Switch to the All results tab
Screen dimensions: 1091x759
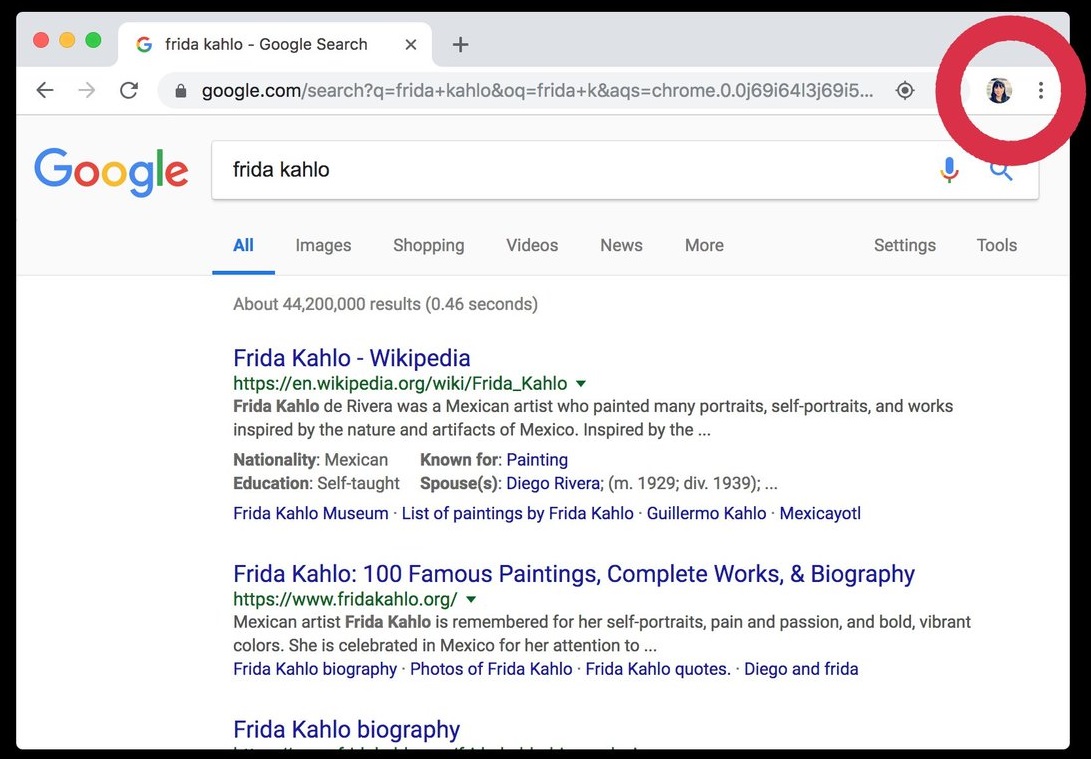[x=244, y=245]
